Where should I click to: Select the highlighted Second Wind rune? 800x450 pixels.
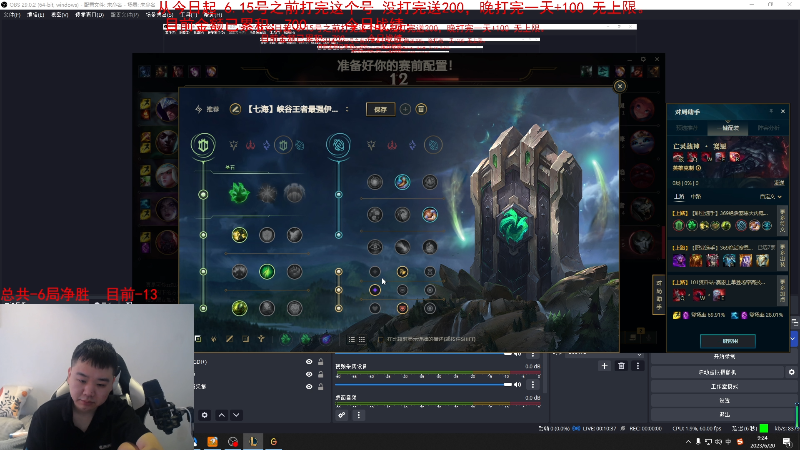tap(267, 271)
